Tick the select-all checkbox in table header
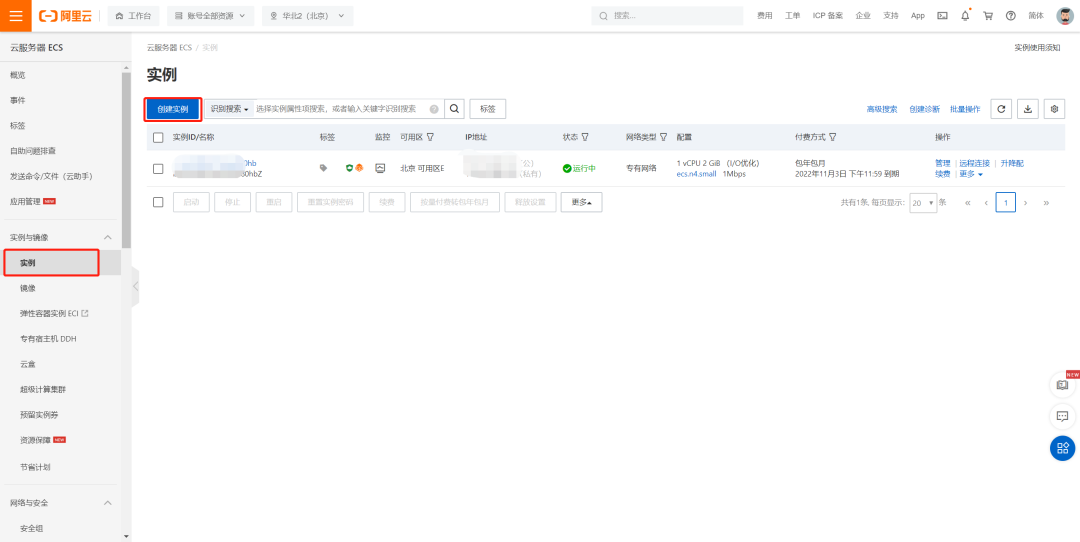Image resolution: width=1080 pixels, height=542 pixels. click(158, 137)
